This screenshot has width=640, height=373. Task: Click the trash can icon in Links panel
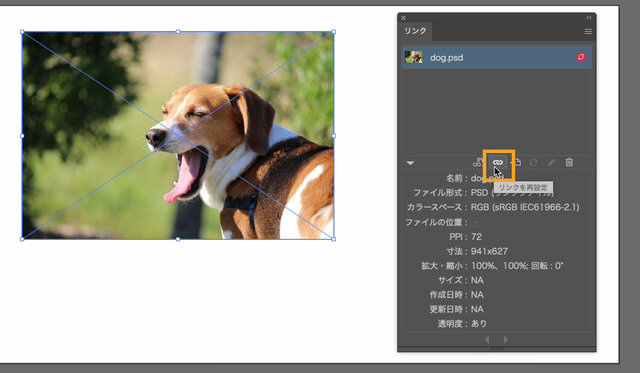[x=569, y=162]
